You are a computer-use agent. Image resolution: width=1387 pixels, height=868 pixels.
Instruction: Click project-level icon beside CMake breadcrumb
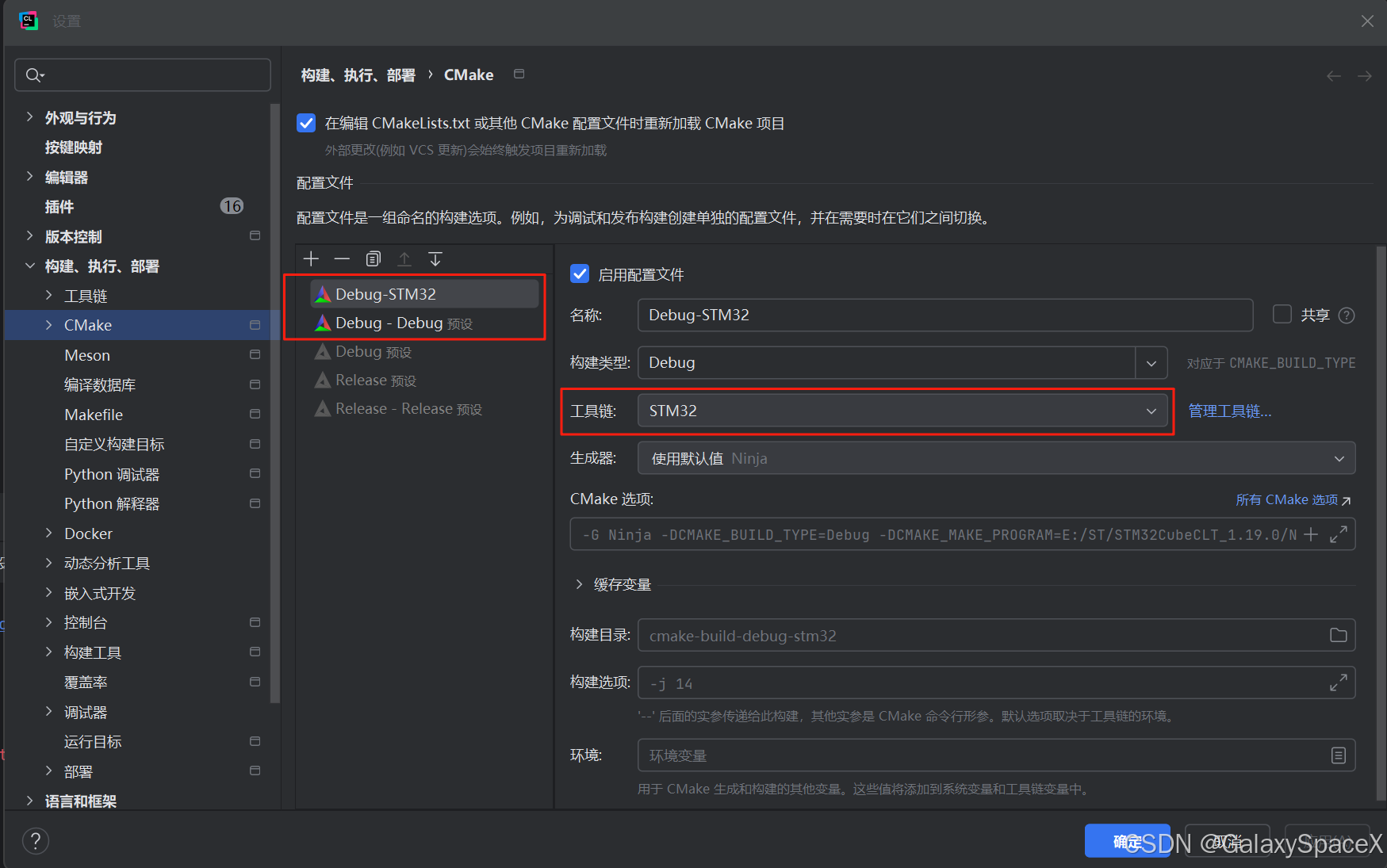click(x=519, y=74)
